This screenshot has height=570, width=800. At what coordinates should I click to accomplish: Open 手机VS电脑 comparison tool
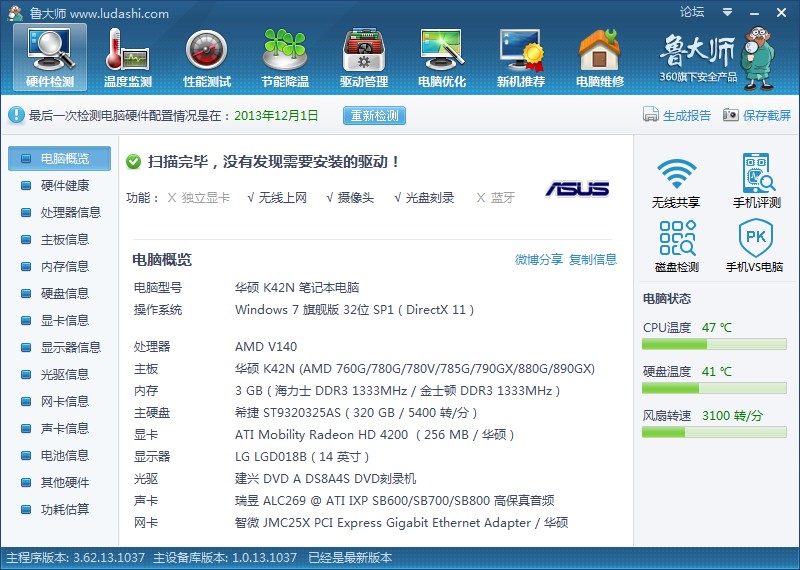[x=755, y=246]
